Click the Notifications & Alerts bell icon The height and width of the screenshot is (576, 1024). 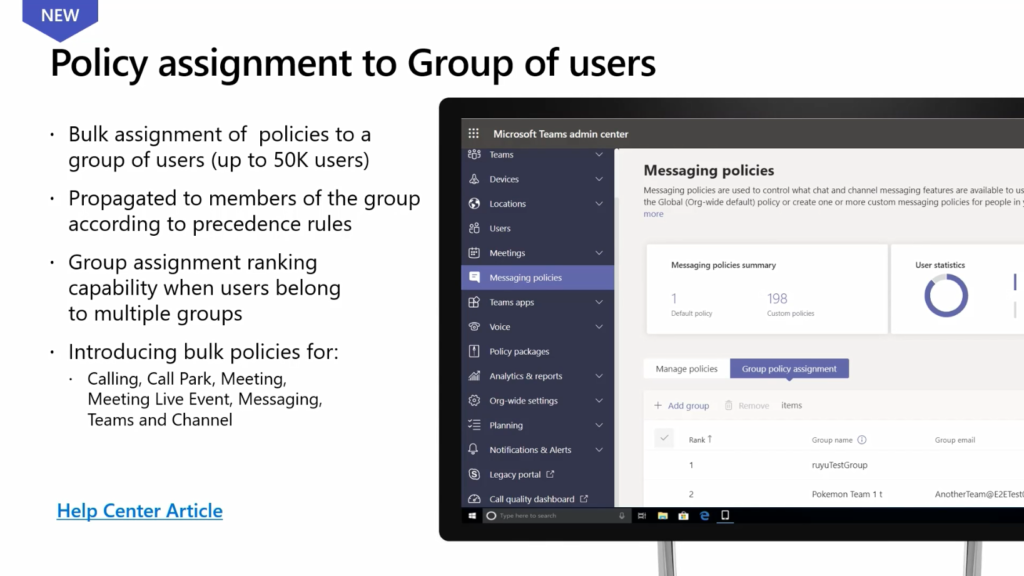pyautogui.click(x=473, y=449)
